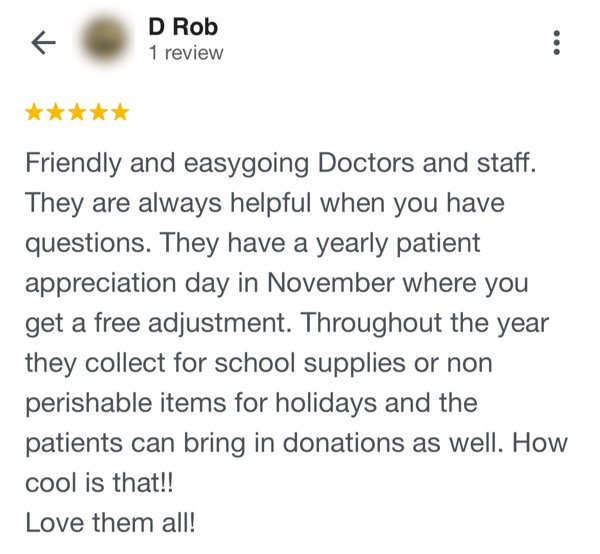Click the fifth yellow rating star
Image resolution: width=600 pixels, height=554 pixels.
pyautogui.click(x=120, y=112)
